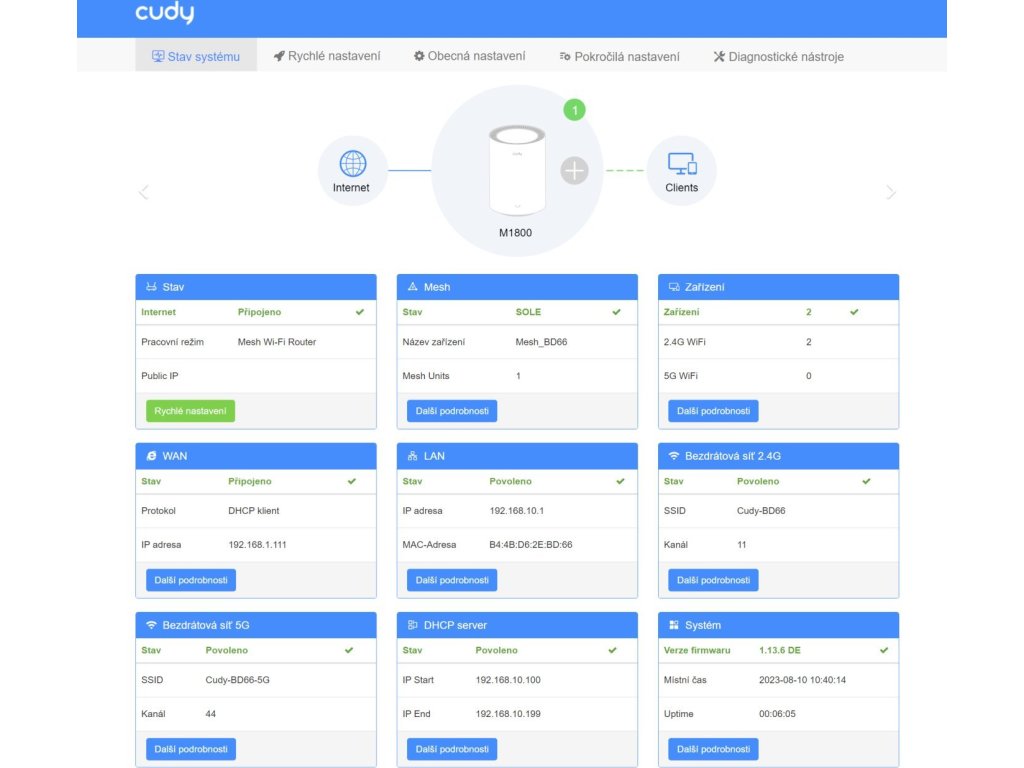Open Diagnostické nástroje tab

pyautogui.click(x=778, y=57)
